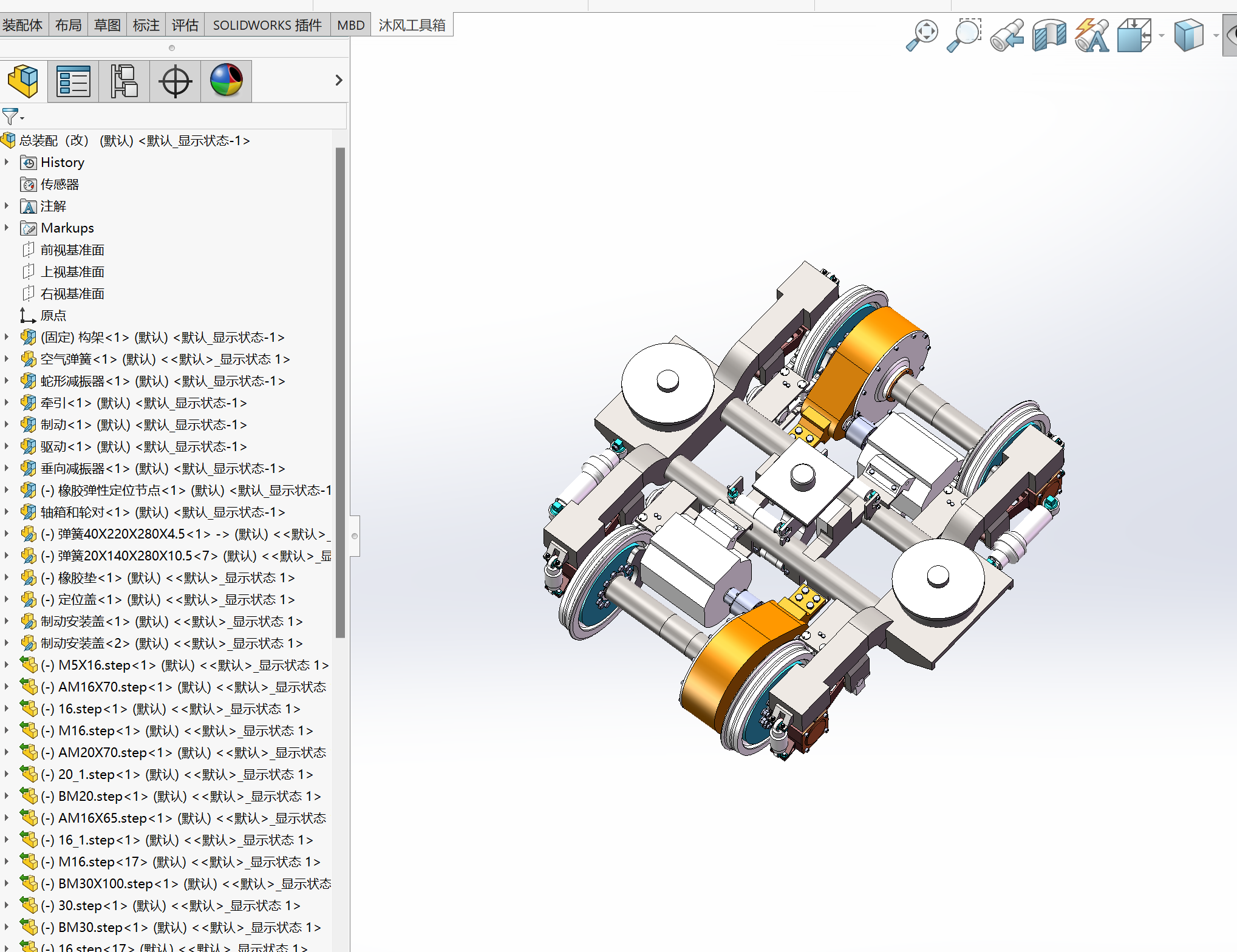Switch to the SOLIDWORKS 插件 tab
The image size is (1237, 952).
267,25
